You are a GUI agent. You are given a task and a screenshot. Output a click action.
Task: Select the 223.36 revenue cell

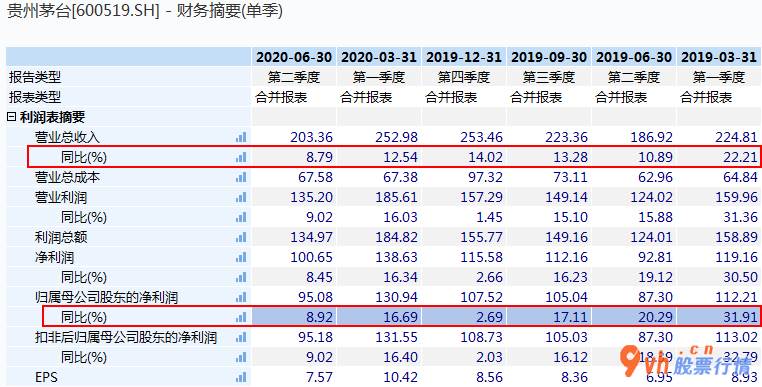549,137
